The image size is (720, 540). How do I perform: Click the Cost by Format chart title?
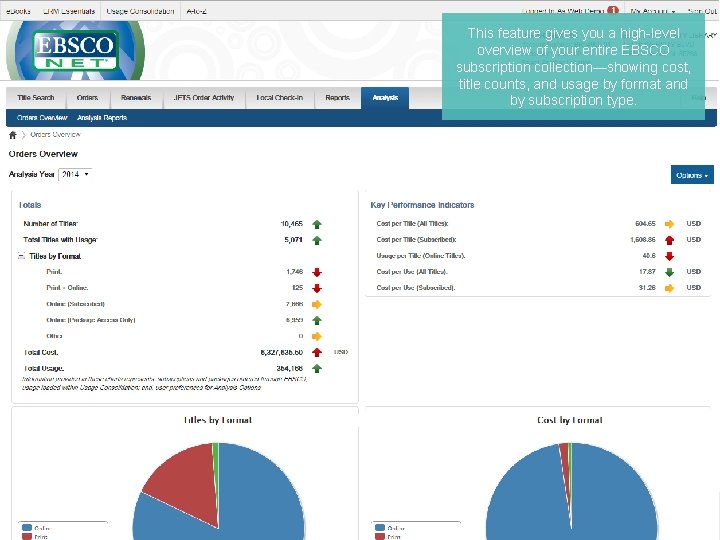(x=570, y=420)
